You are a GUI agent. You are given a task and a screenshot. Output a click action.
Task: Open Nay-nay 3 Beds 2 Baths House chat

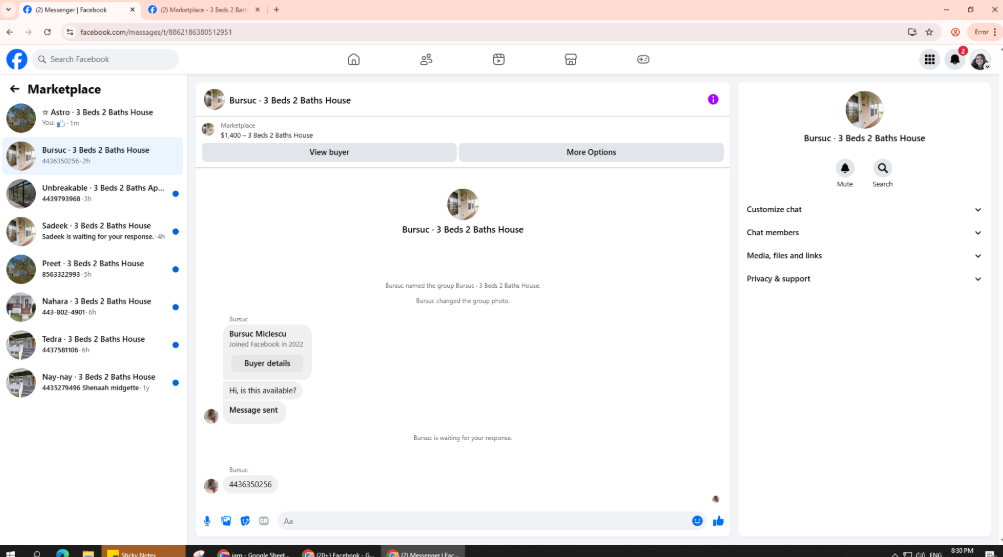[93, 382]
